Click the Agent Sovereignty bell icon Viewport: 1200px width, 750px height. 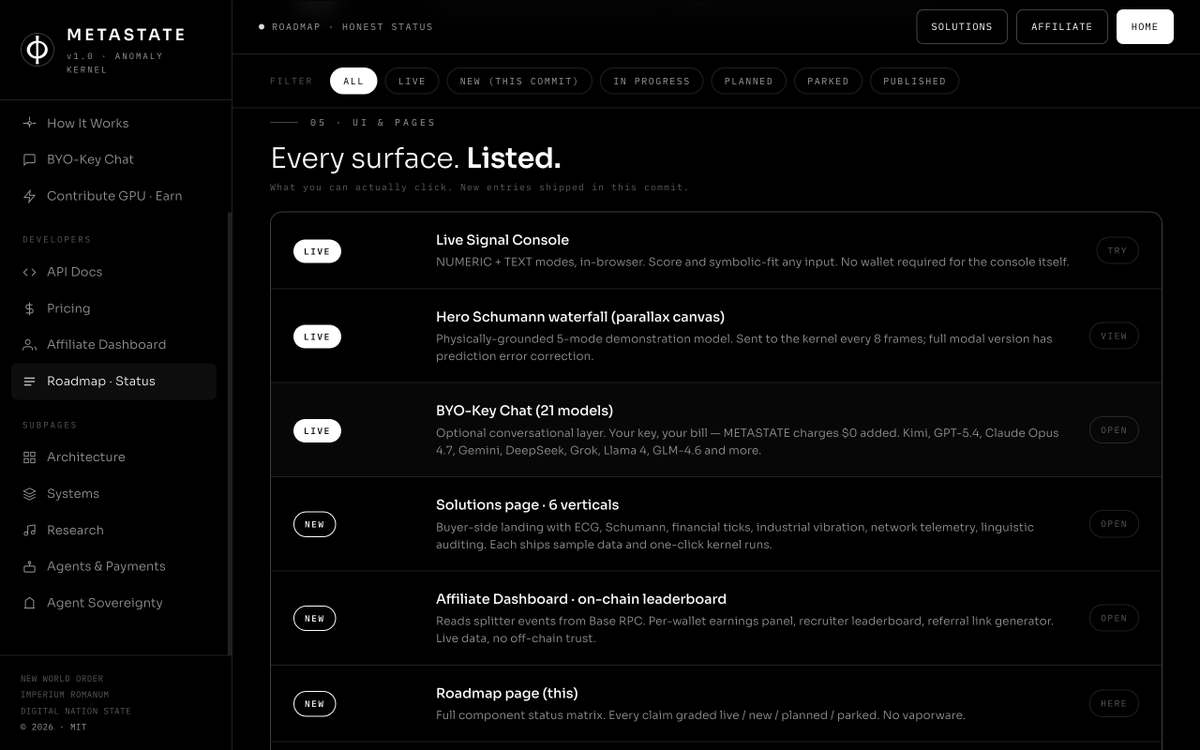click(29, 603)
